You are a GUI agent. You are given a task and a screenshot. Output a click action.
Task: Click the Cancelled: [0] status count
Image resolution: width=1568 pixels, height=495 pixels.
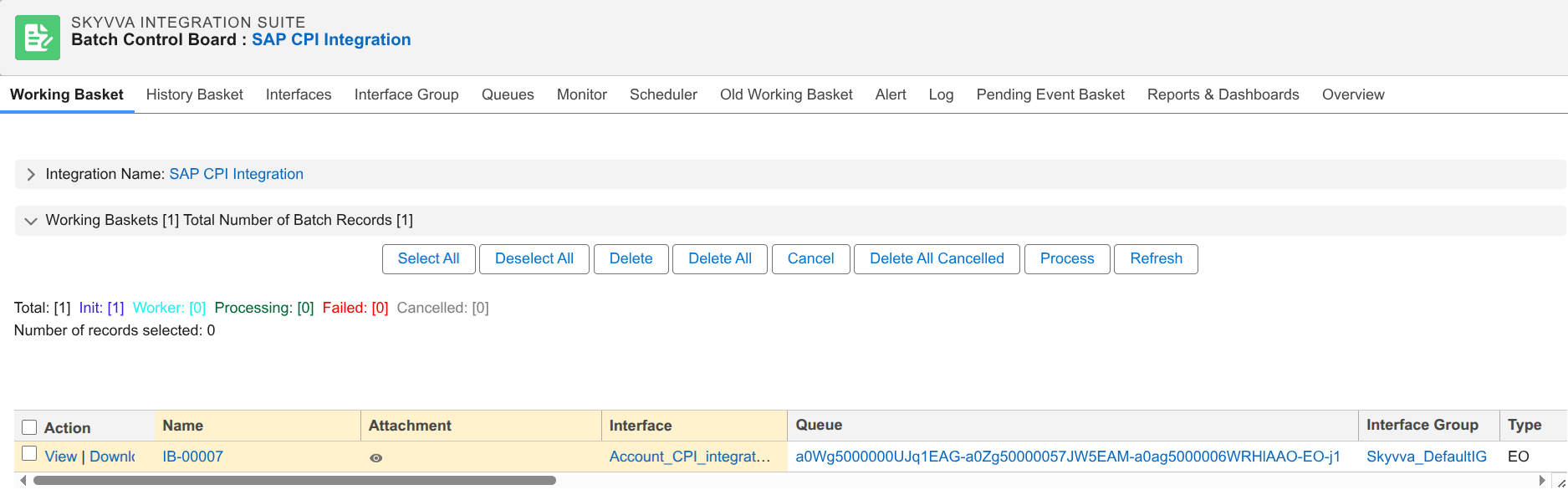tap(443, 308)
